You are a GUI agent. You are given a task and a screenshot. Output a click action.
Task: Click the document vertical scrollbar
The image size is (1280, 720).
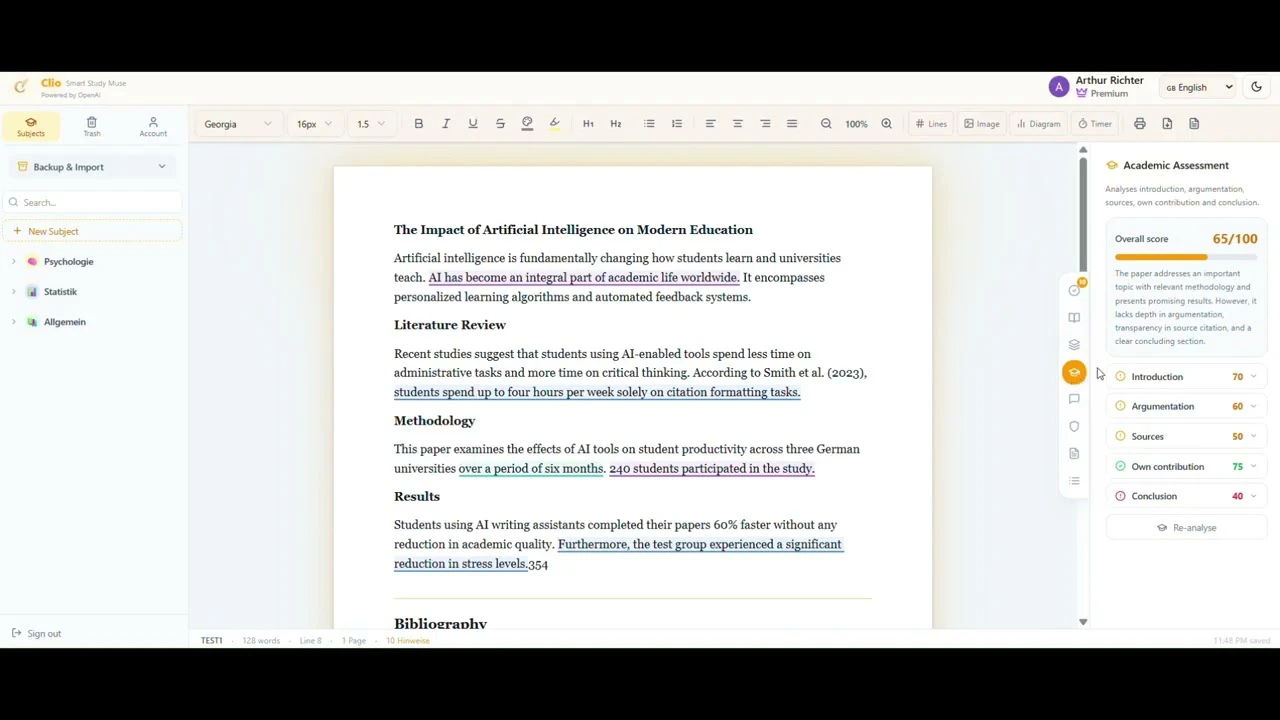(1083, 214)
